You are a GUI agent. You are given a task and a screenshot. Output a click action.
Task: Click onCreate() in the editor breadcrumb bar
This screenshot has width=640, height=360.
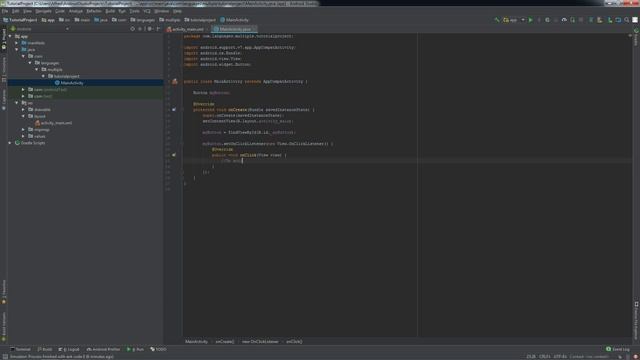[224, 342]
